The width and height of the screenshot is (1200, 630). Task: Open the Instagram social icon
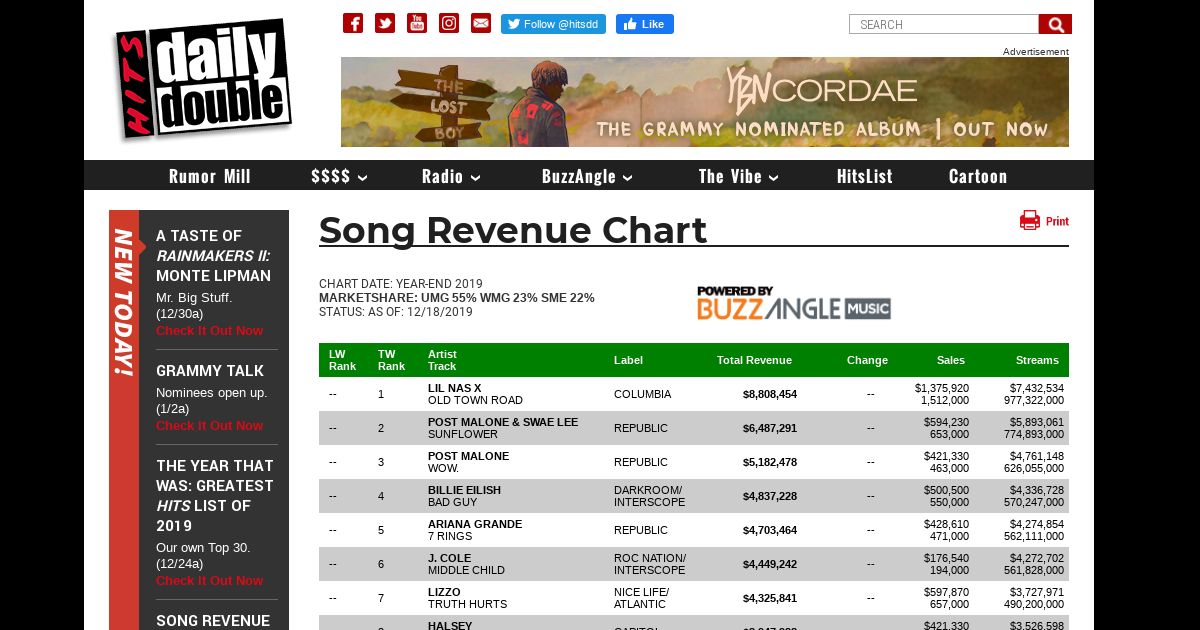click(x=449, y=23)
